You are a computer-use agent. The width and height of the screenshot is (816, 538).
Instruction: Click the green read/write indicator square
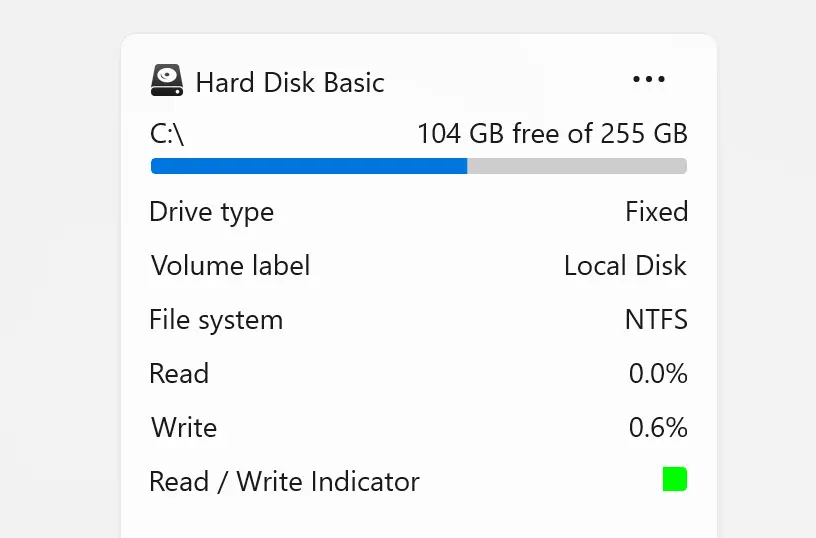coord(675,479)
